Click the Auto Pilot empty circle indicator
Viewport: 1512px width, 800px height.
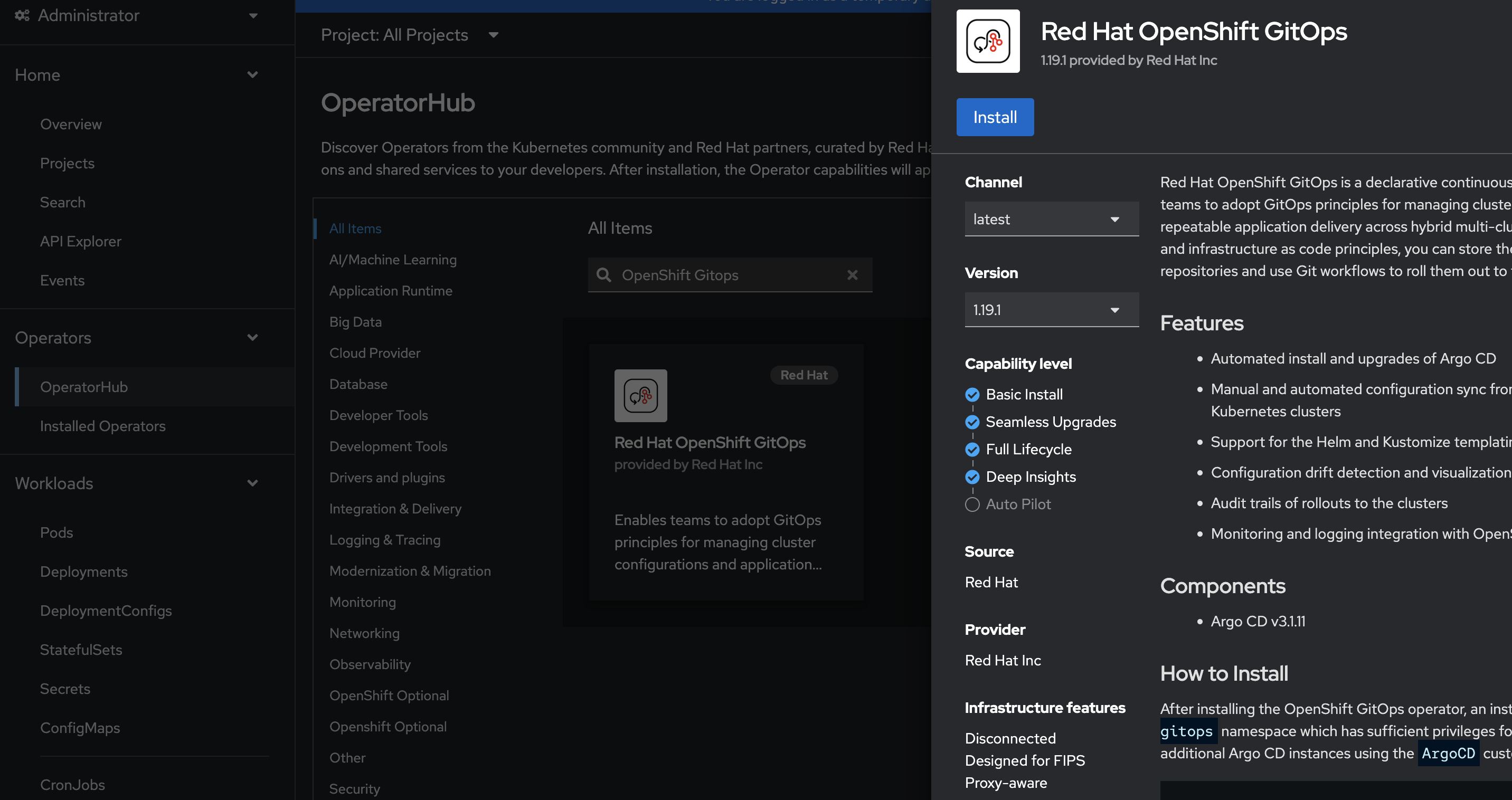972,504
